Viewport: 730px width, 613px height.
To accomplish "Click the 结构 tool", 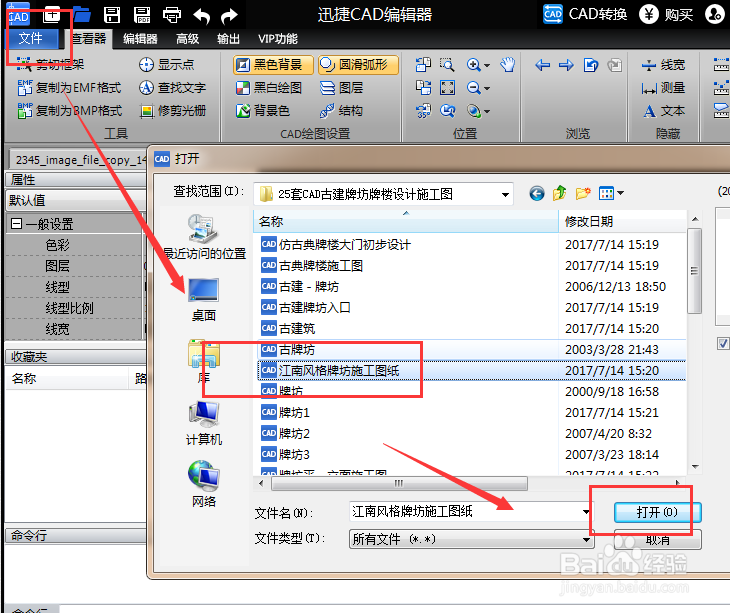I will 341,111.
